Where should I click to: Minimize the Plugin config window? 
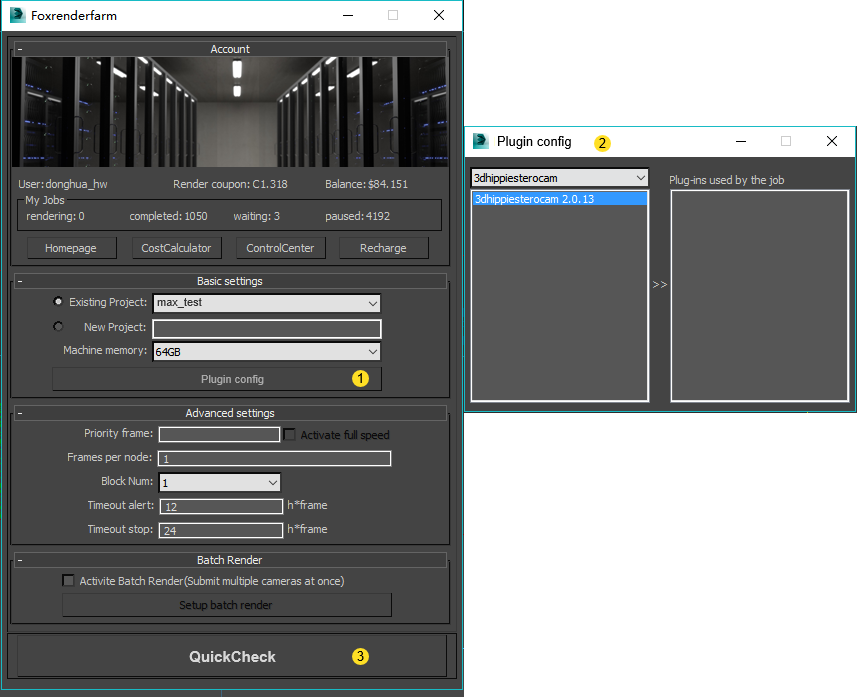coord(741,142)
